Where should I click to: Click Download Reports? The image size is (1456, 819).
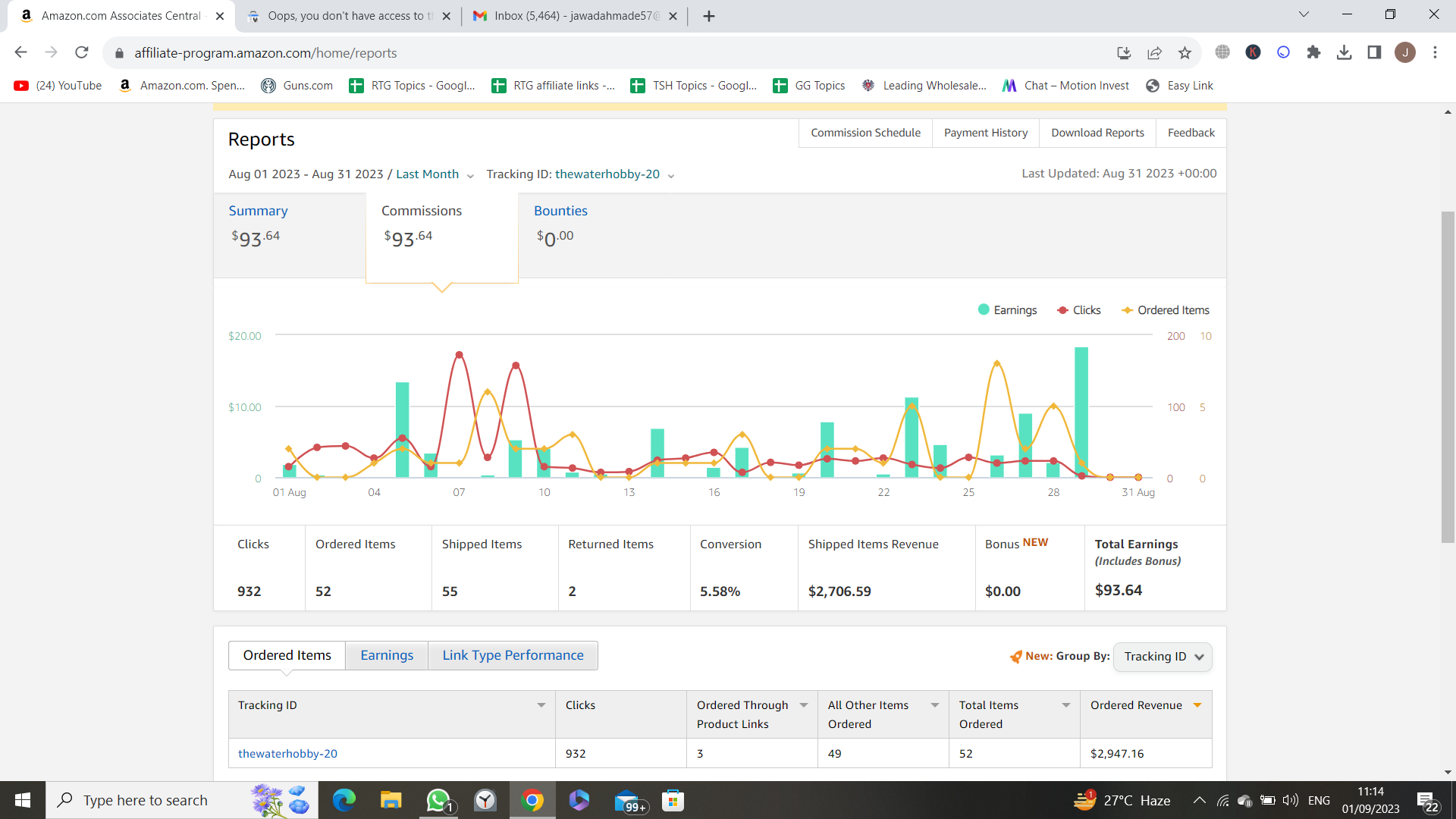point(1097,133)
